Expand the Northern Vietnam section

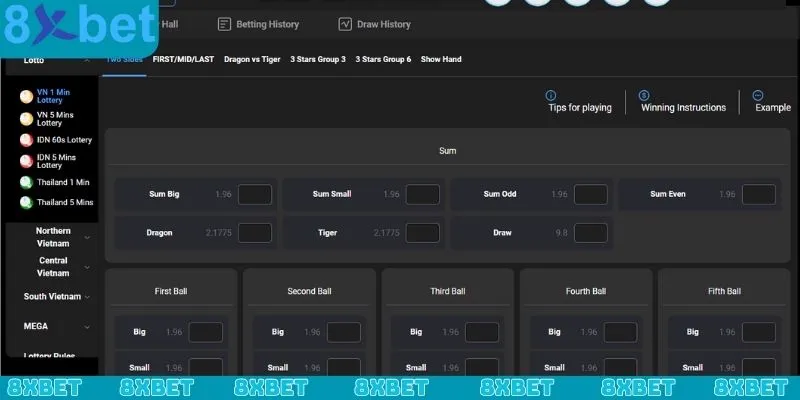click(x=87, y=238)
